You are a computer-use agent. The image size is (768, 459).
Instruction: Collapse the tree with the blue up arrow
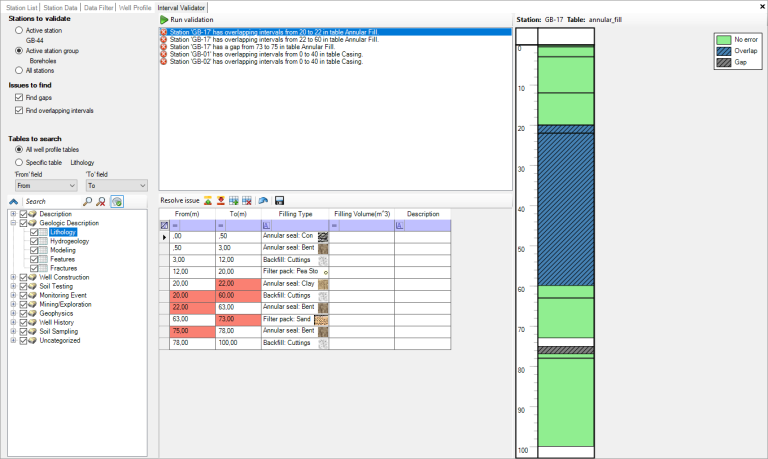pyautogui.click(x=14, y=201)
